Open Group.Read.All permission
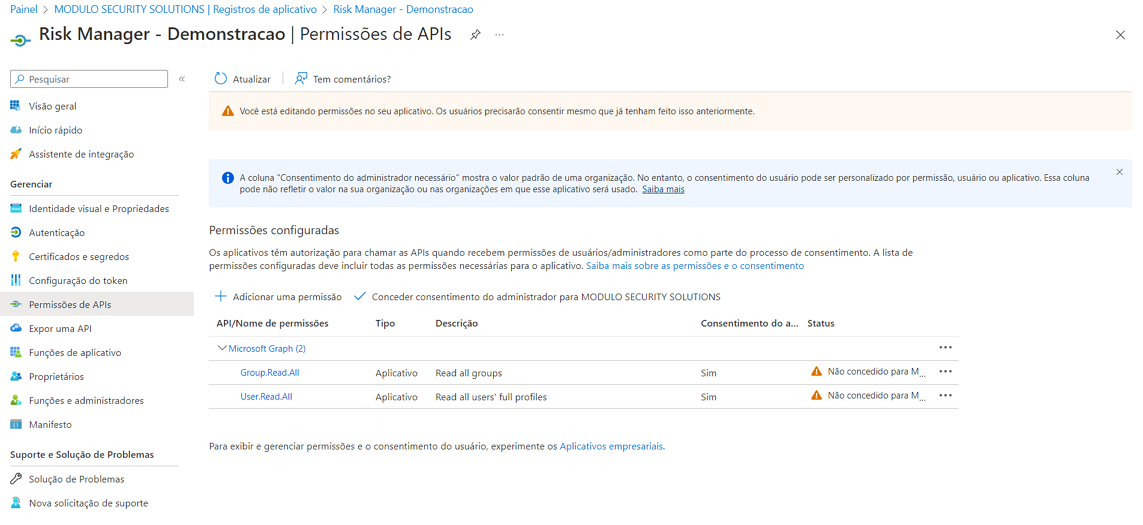The image size is (1143, 525). click(270, 373)
